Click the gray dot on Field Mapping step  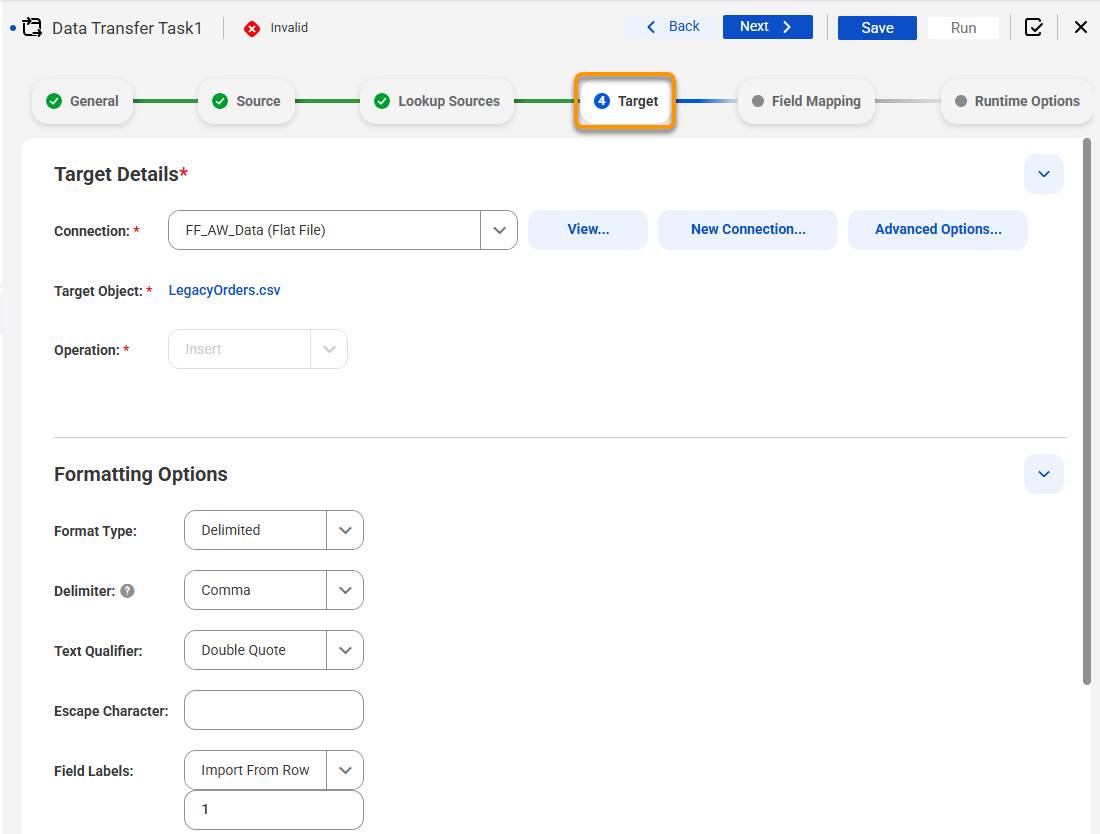click(758, 101)
